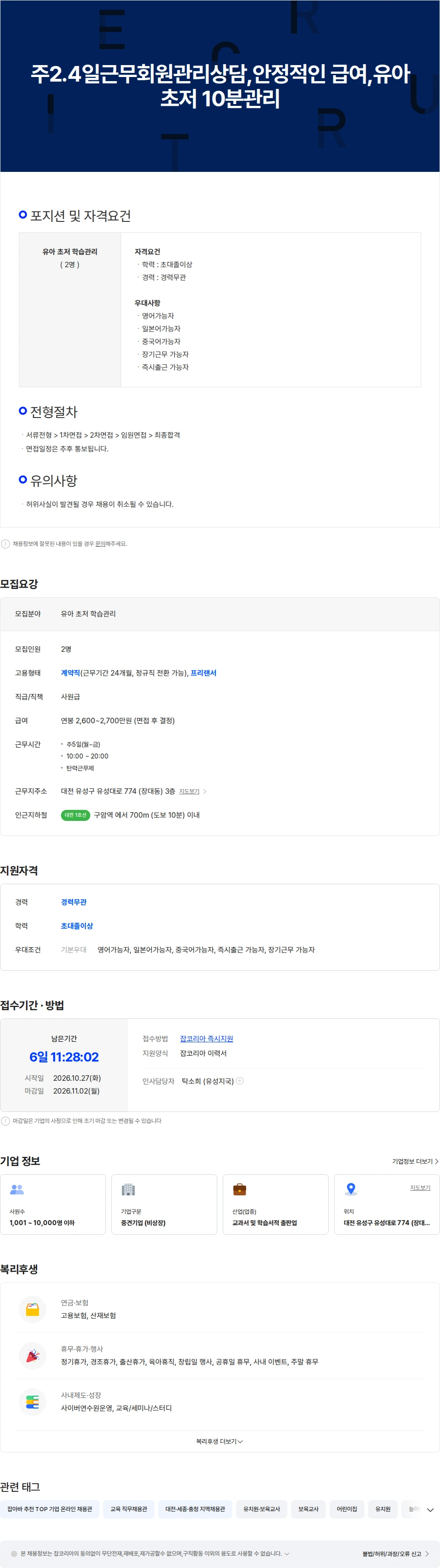440x1568 pixels.
Task: Click the 기업구분 중견기업 card
Action: click(x=165, y=1204)
